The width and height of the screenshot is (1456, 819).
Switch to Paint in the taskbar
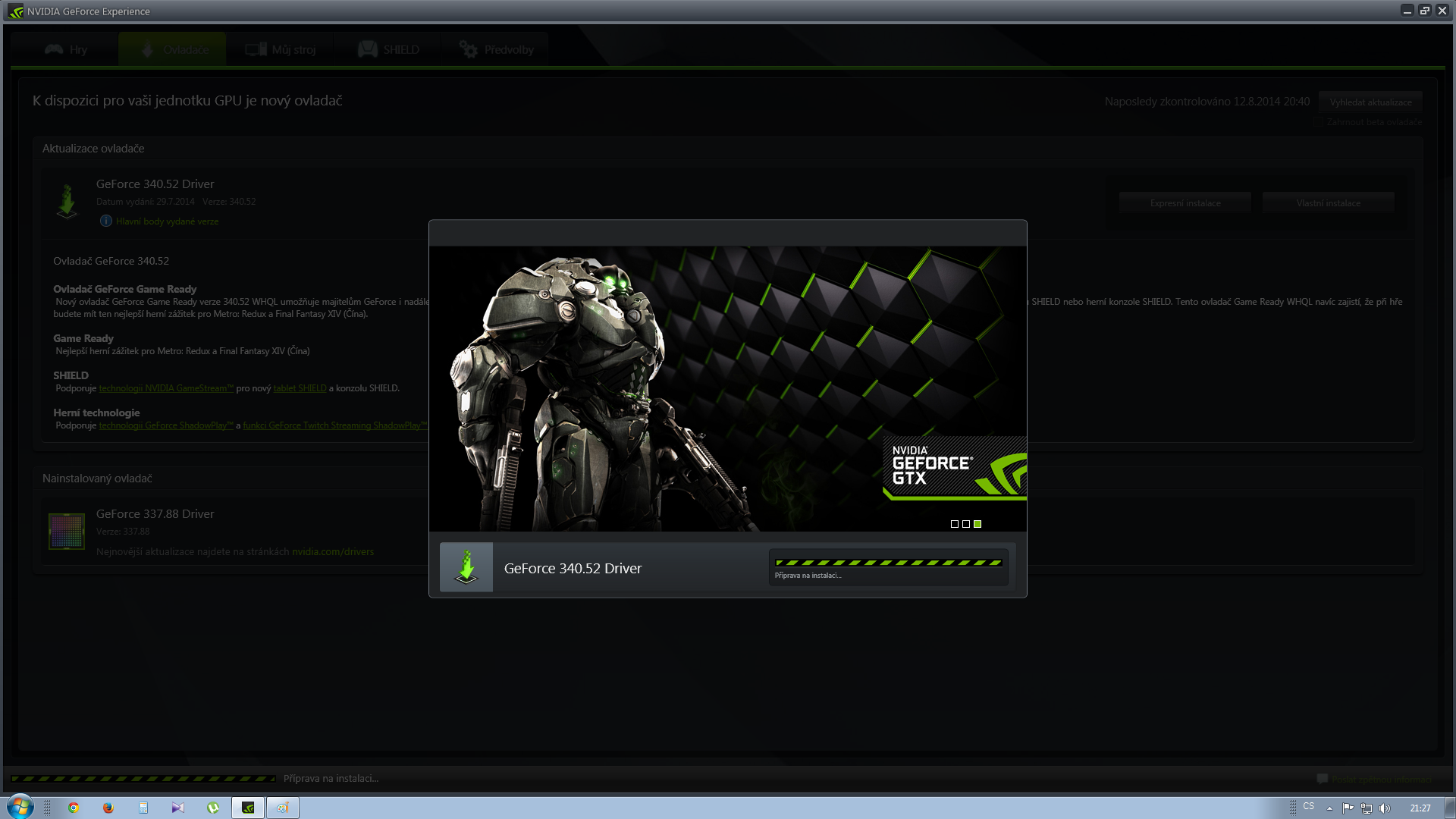click(x=283, y=808)
